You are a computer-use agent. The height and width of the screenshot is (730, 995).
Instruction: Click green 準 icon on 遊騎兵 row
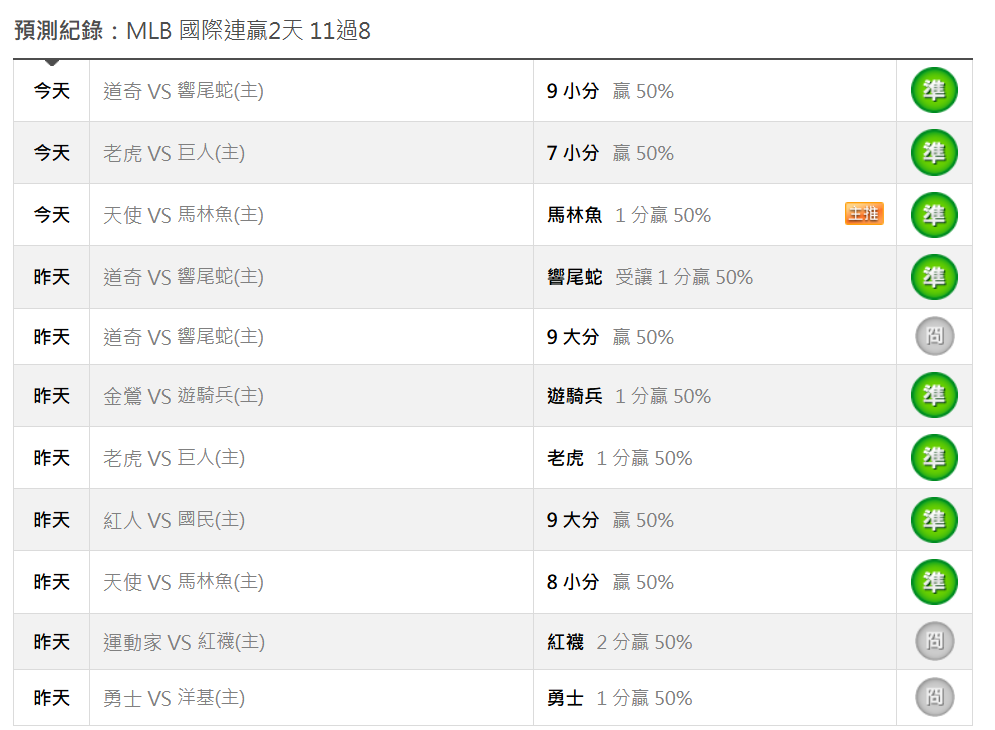pyautogui.click(x=933, y=395)
